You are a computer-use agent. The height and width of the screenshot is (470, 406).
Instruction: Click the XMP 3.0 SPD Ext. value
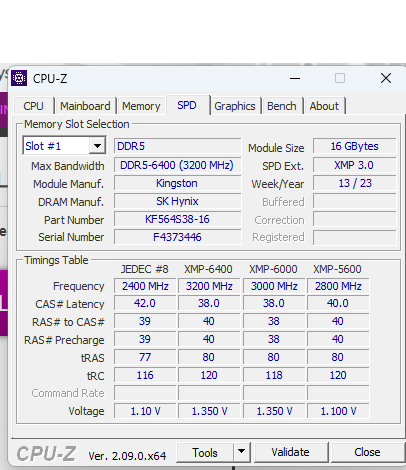pyautogui.click(x=355, y=165)
